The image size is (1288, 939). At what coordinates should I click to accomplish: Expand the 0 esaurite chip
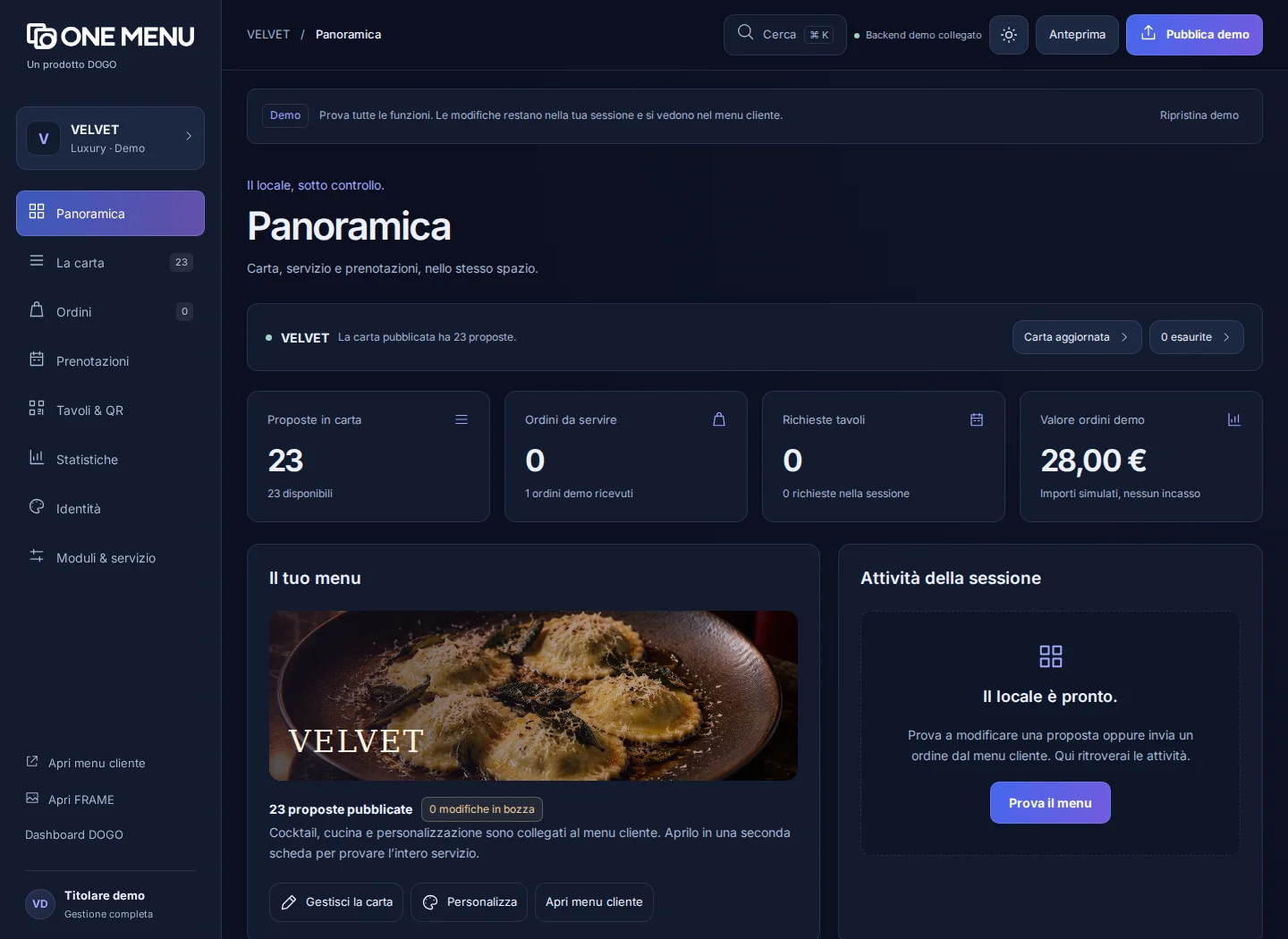pos(1197,337)
